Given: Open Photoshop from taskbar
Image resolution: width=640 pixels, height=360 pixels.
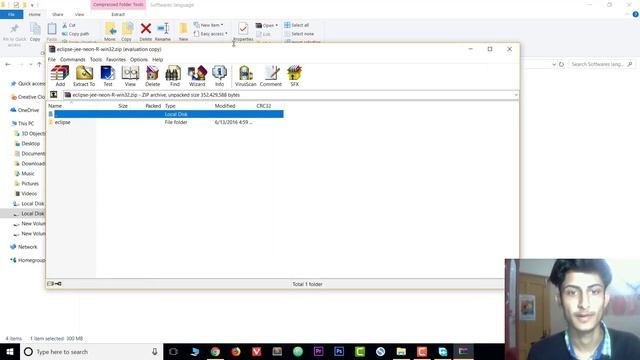Looking at the screenshot, I should [339, 351].
